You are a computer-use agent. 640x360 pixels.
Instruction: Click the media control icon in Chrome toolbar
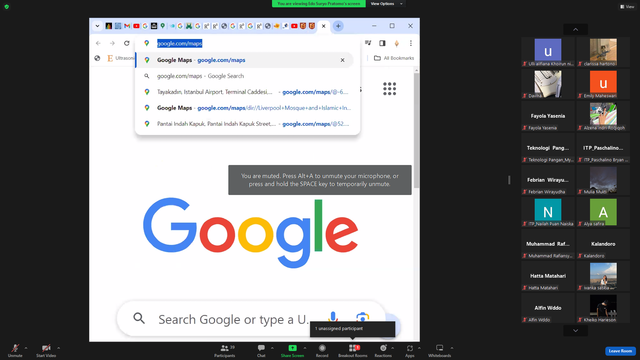click(x=368, y=43)
